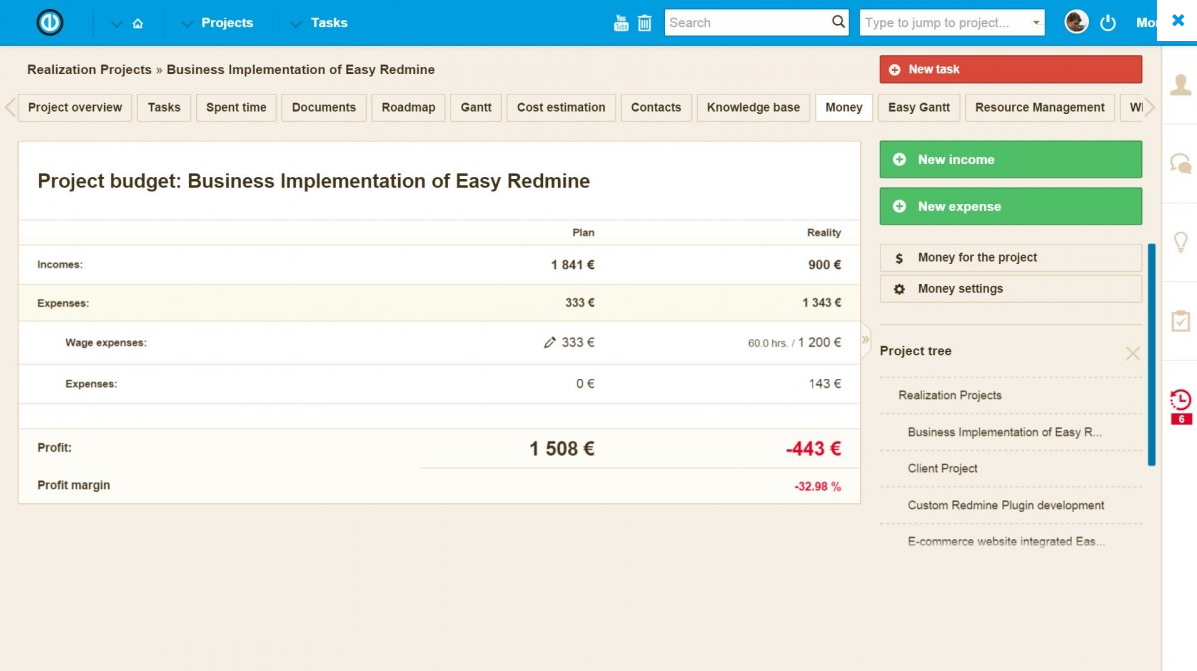
Task: Open the Easy Gantt tab
Action: click(x=919, y=108)
